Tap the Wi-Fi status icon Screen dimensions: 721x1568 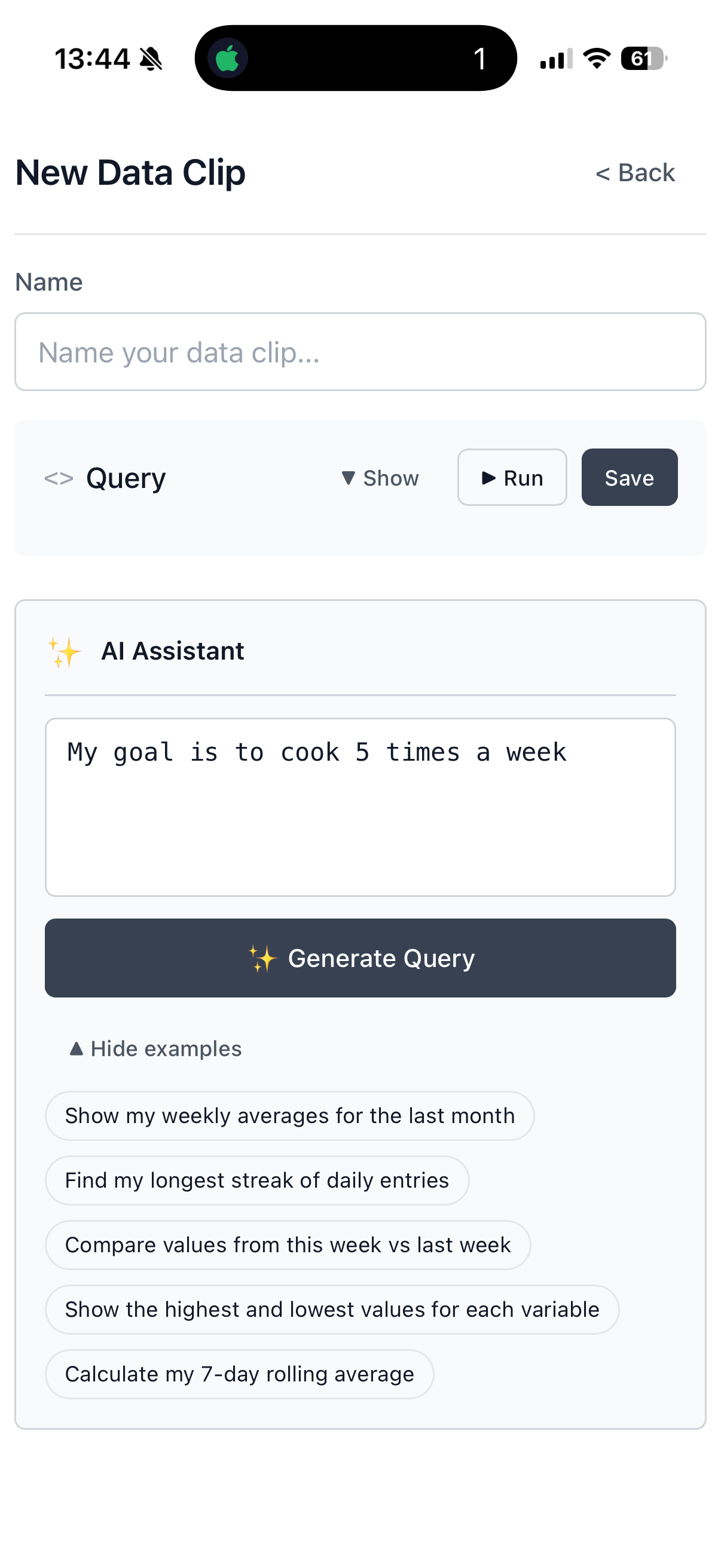click(596, 59)
